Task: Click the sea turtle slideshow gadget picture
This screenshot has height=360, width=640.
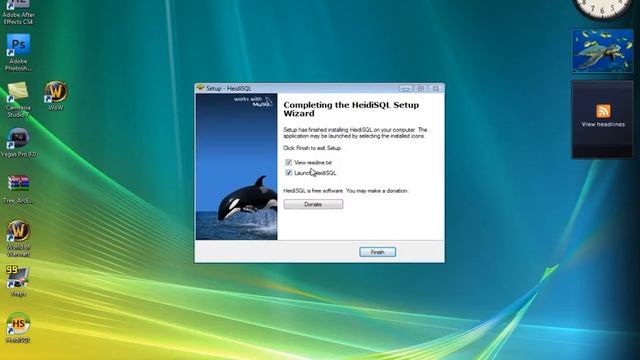Action: [x=602, y=51]
